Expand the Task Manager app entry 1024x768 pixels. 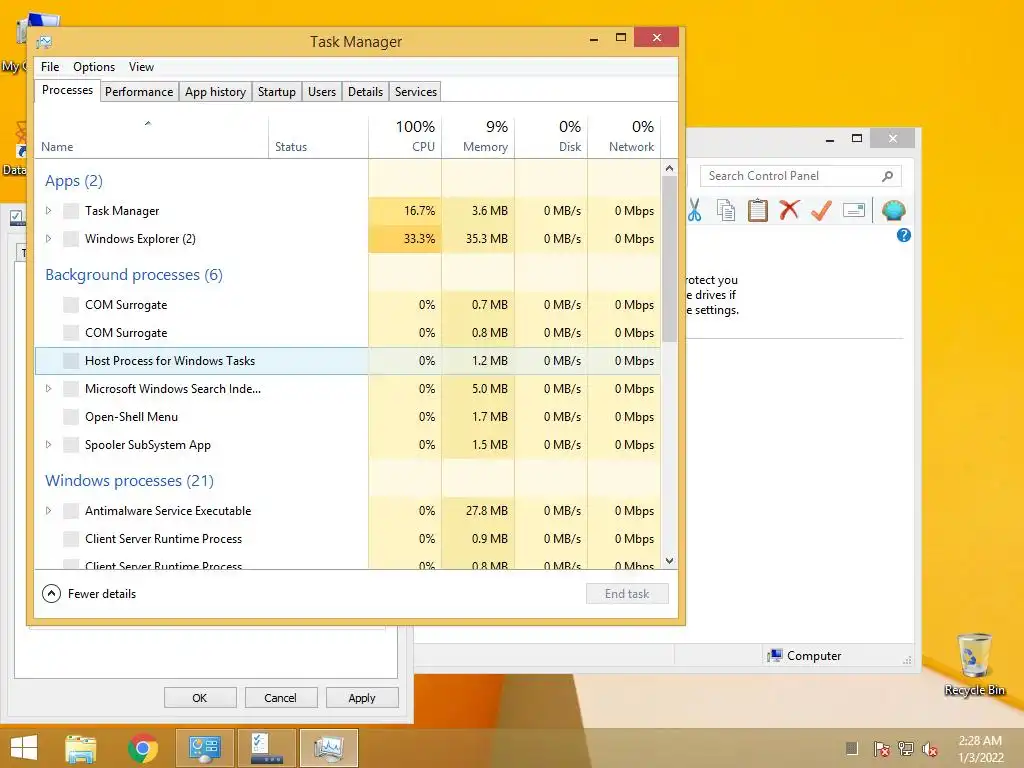pos(48,210)
